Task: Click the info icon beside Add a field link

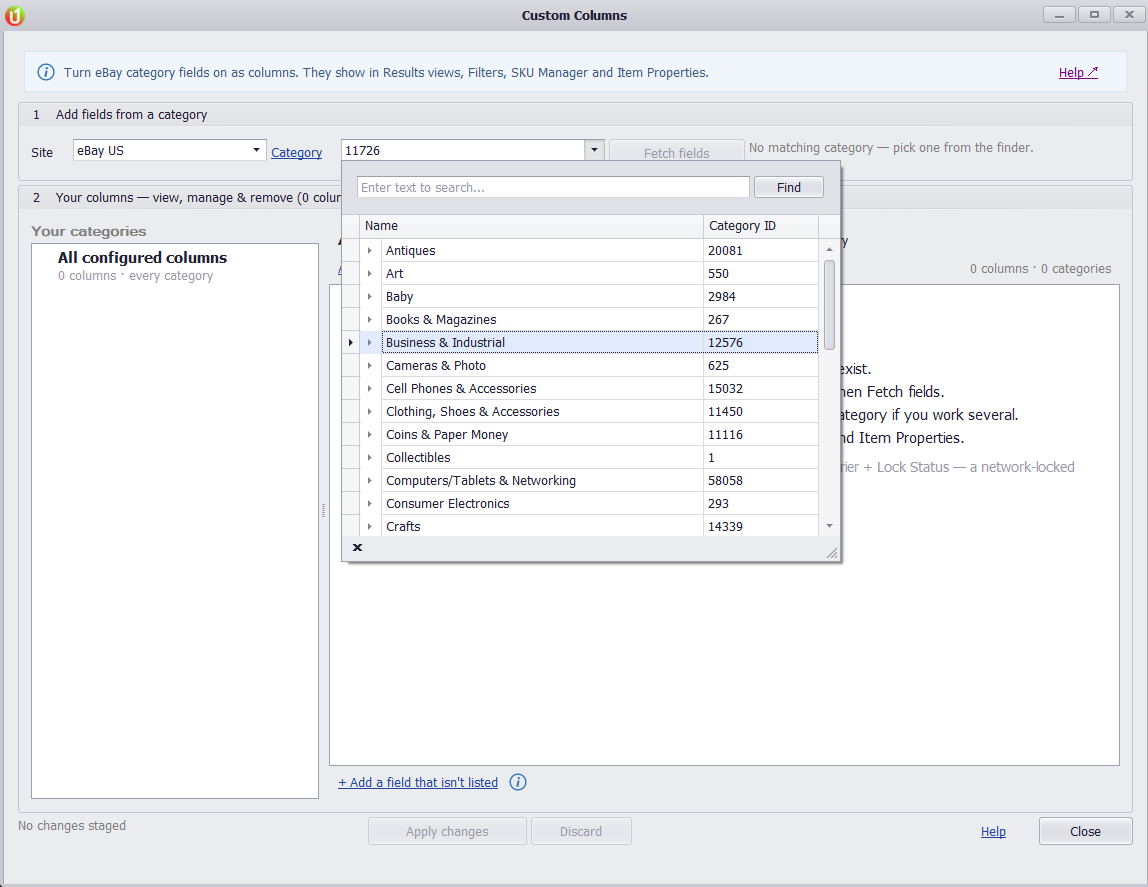Action: point(518,782)
